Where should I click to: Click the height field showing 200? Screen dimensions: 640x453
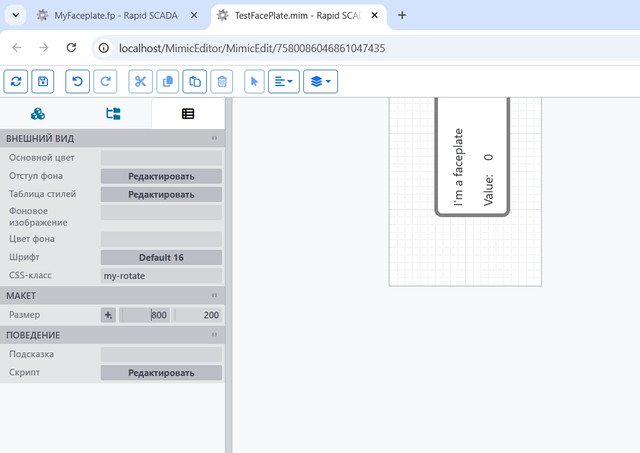pos(198,315)
